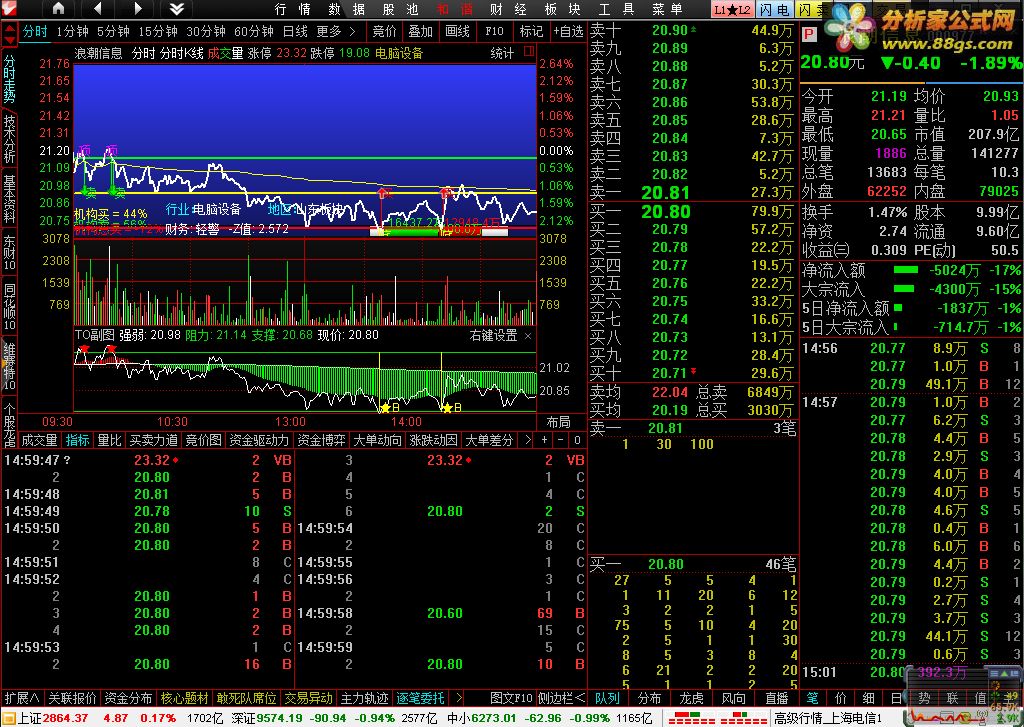Switch to the 日线 daily chart tab
The image size is (1024, 727).
(295, 31)
